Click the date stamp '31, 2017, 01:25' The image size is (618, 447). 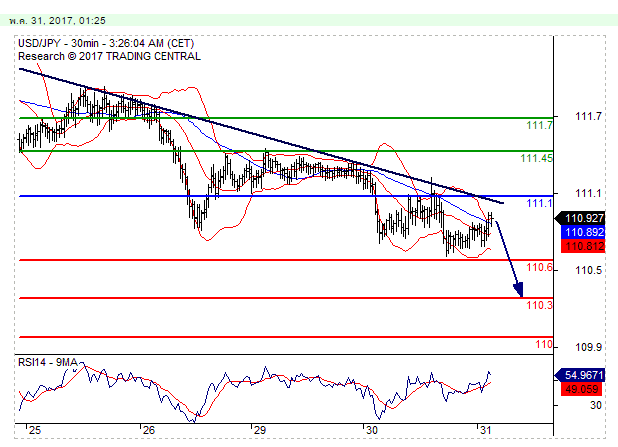(68, 20)
